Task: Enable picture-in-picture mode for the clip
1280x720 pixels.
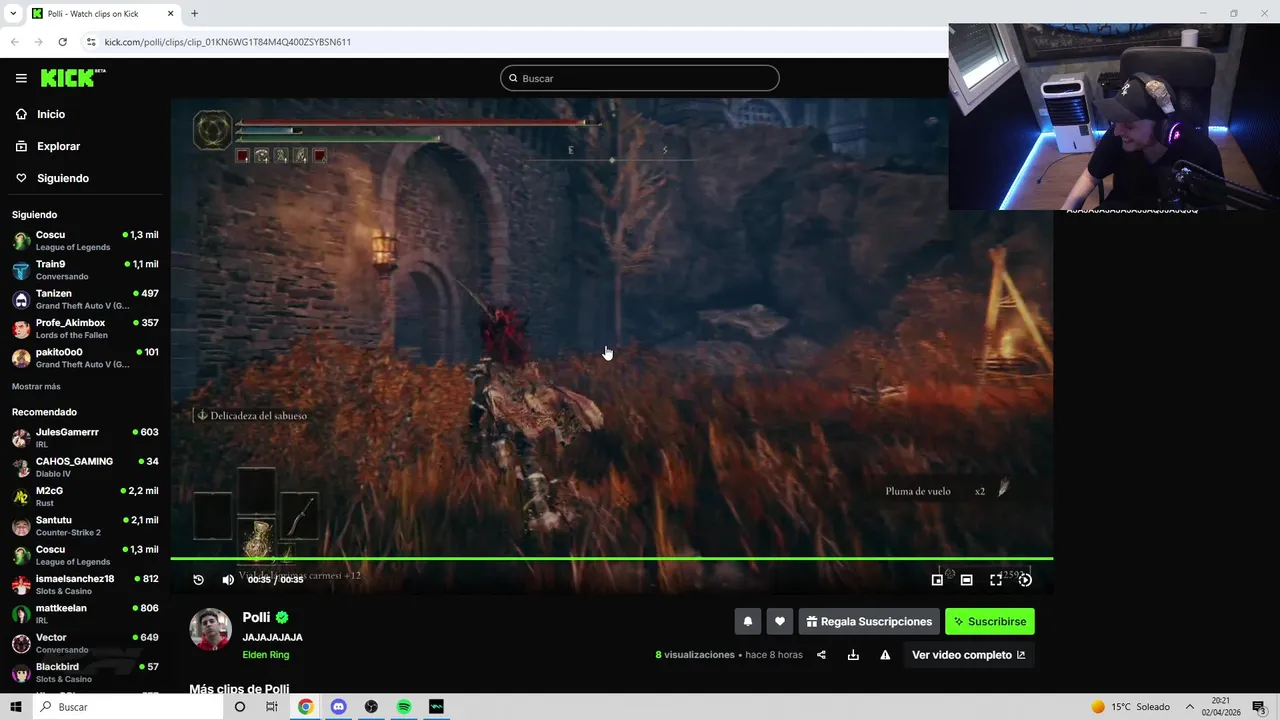Action: (937, 580)
